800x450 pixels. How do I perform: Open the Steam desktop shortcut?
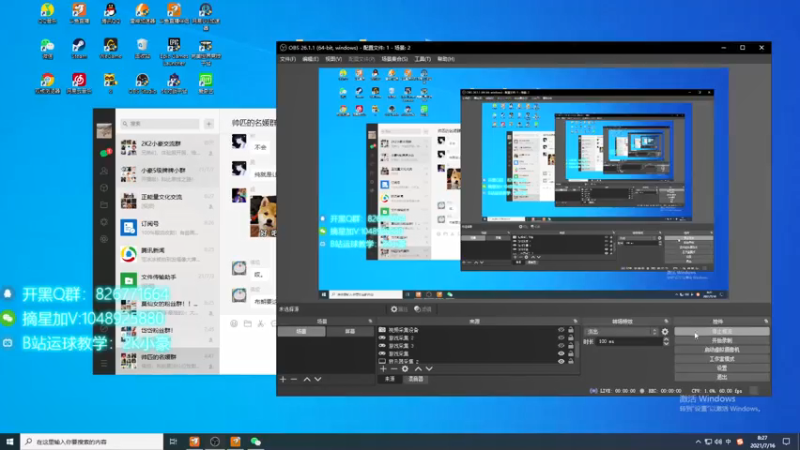click(79, 48)
